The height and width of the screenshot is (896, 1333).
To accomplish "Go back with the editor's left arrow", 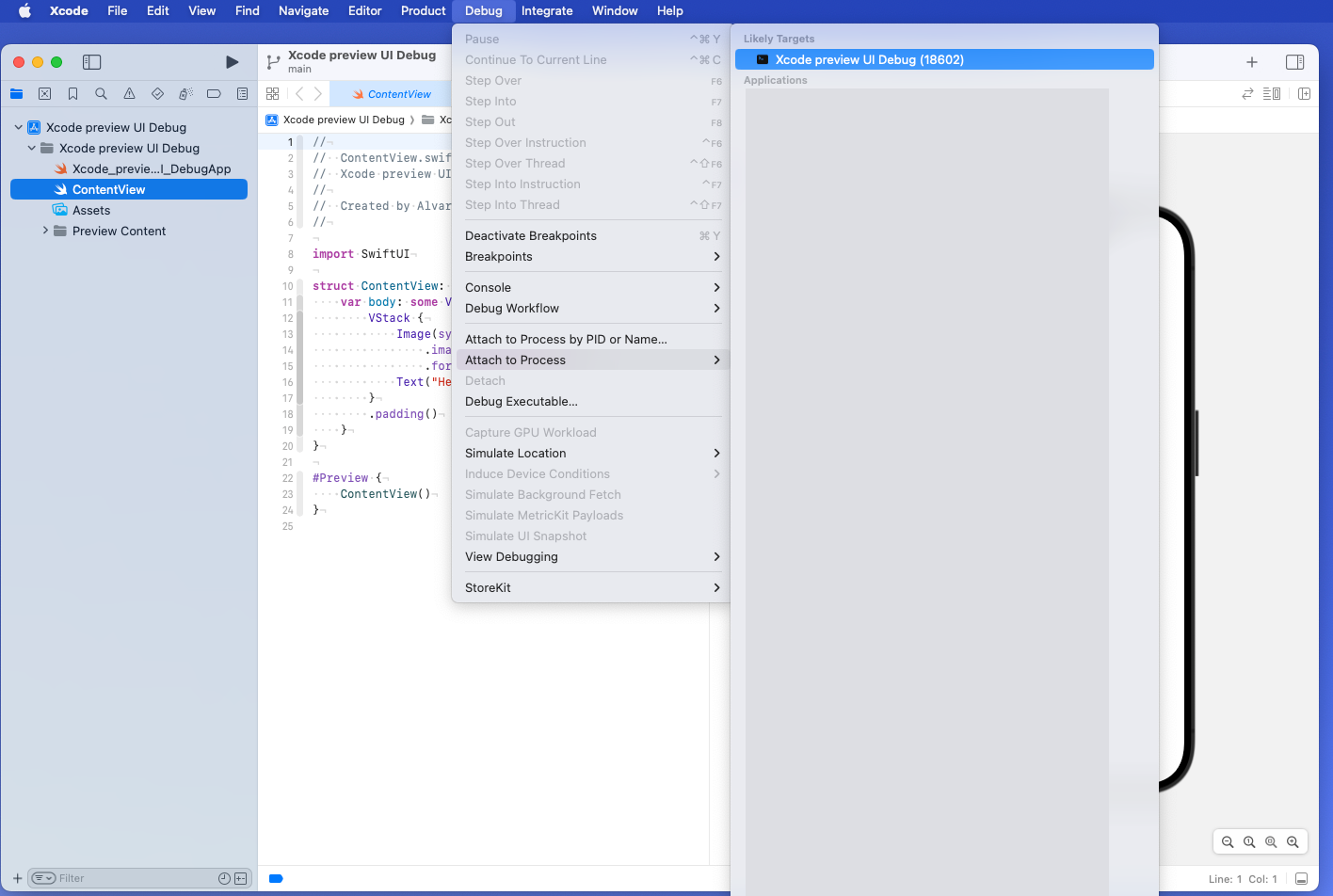I will [299, 94].
